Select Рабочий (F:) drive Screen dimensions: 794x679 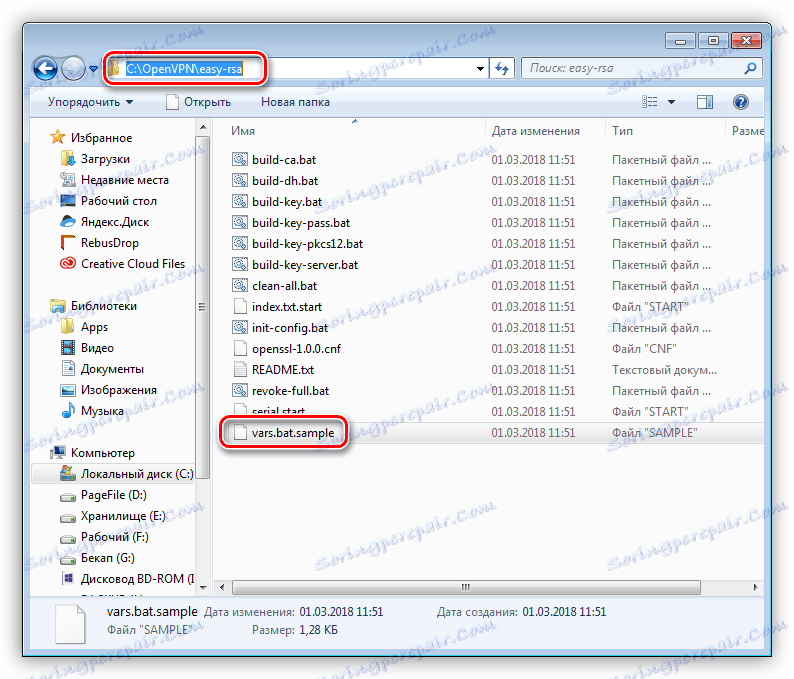coord(104,537)
